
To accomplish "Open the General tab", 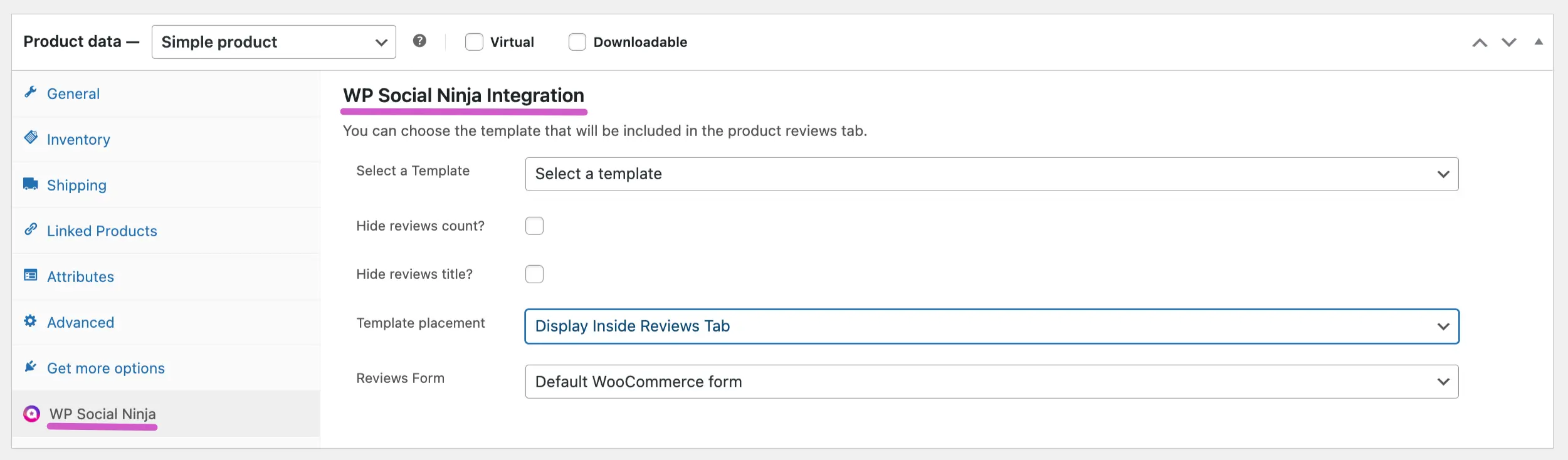I will click(166, 93).
